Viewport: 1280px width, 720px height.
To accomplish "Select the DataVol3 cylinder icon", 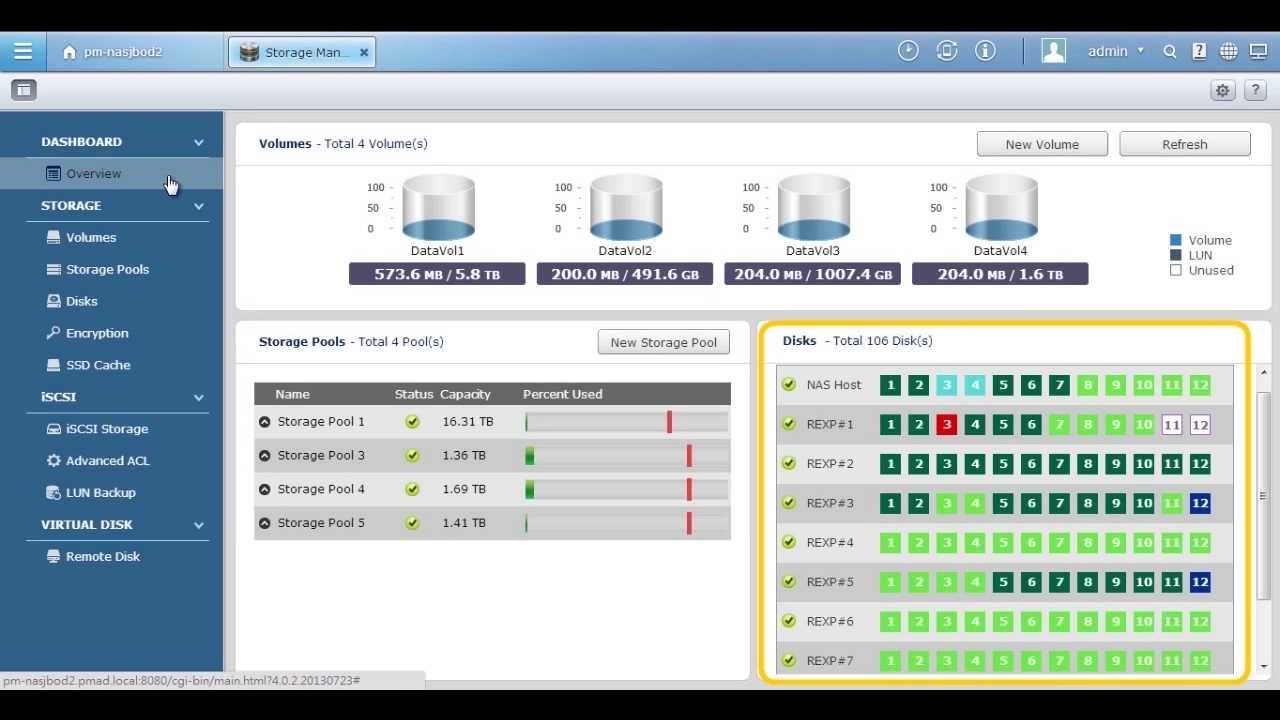I will coord(813,207).
